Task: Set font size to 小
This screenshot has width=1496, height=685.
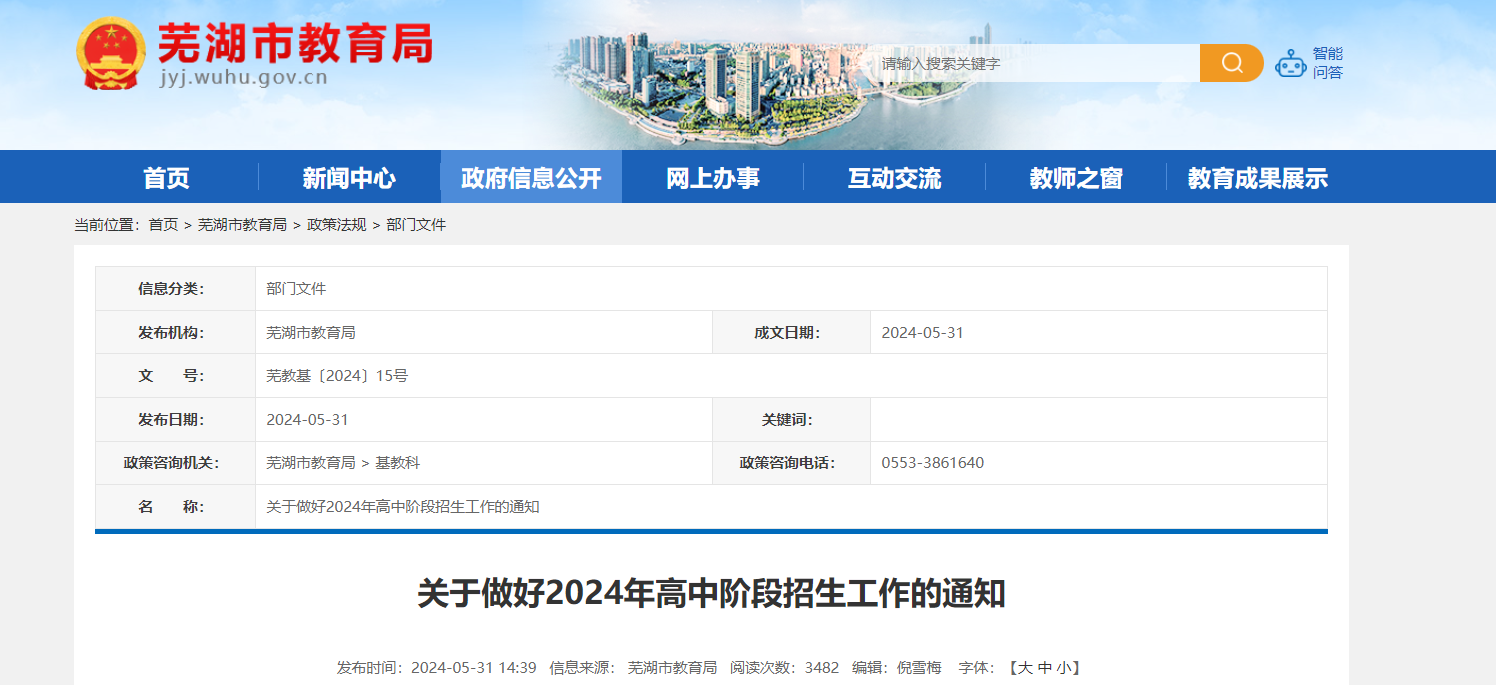Action: 1063,668
